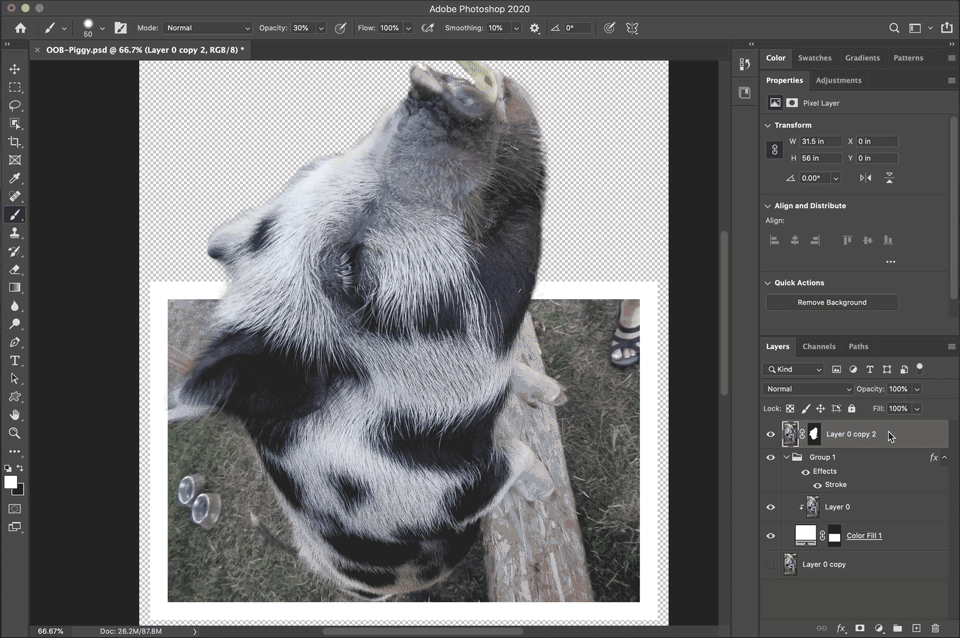Toggle symmetry painting butterfly icon

pyautogui.click(x=632, y=28)
